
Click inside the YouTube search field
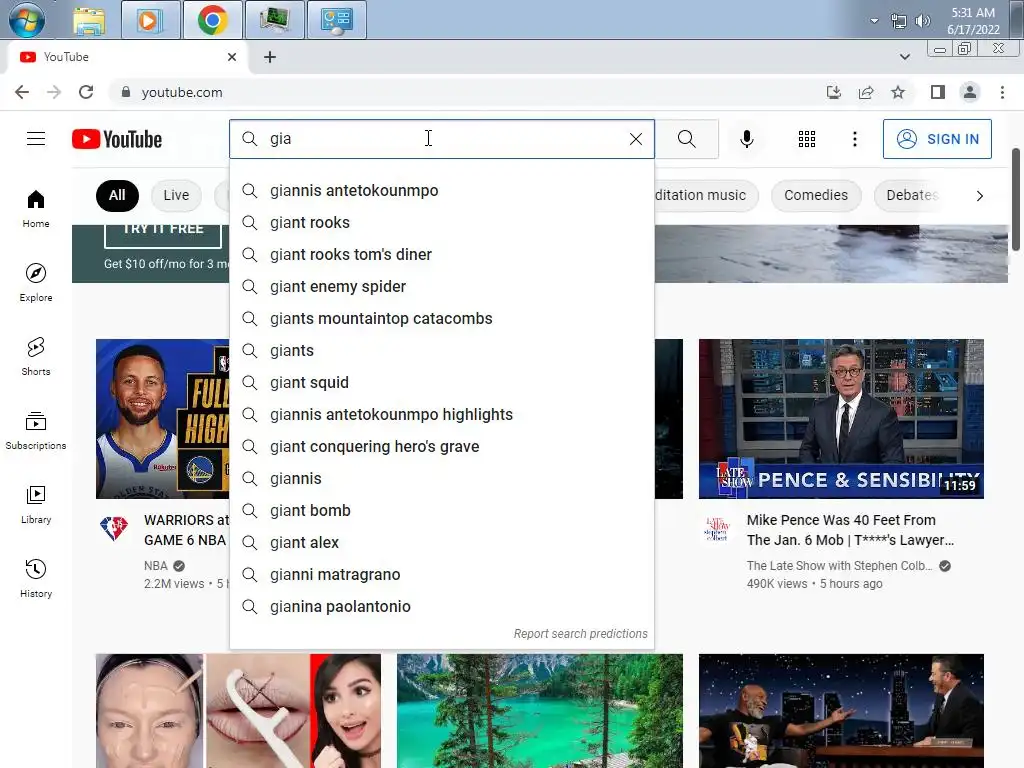click(444, 139)
